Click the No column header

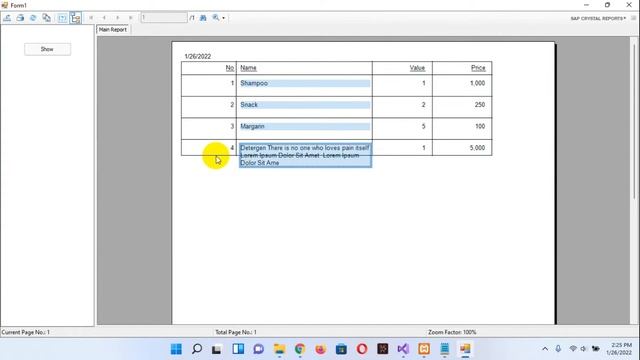pos(230,68)
